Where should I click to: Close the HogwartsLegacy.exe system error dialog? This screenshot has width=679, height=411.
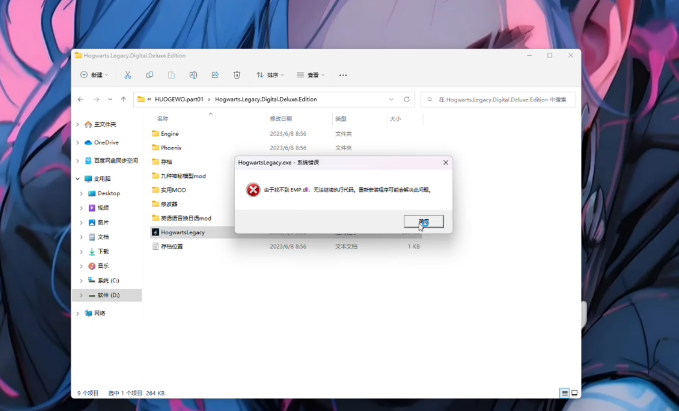[445, 162]
